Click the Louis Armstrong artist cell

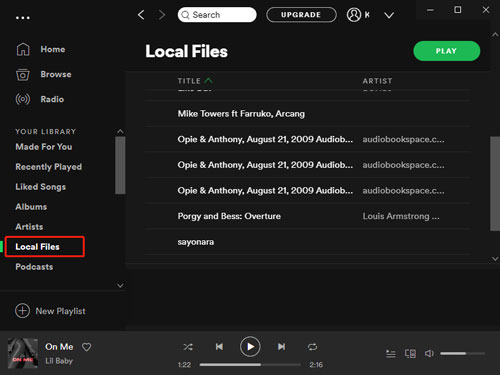(x=401, y=216)
